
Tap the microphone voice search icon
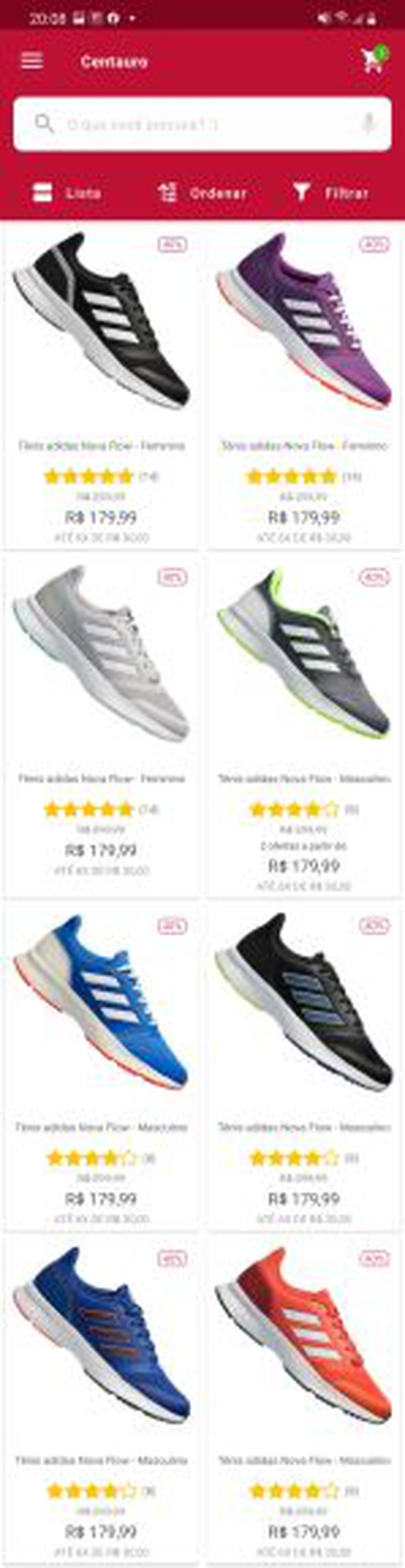point(369,124)
